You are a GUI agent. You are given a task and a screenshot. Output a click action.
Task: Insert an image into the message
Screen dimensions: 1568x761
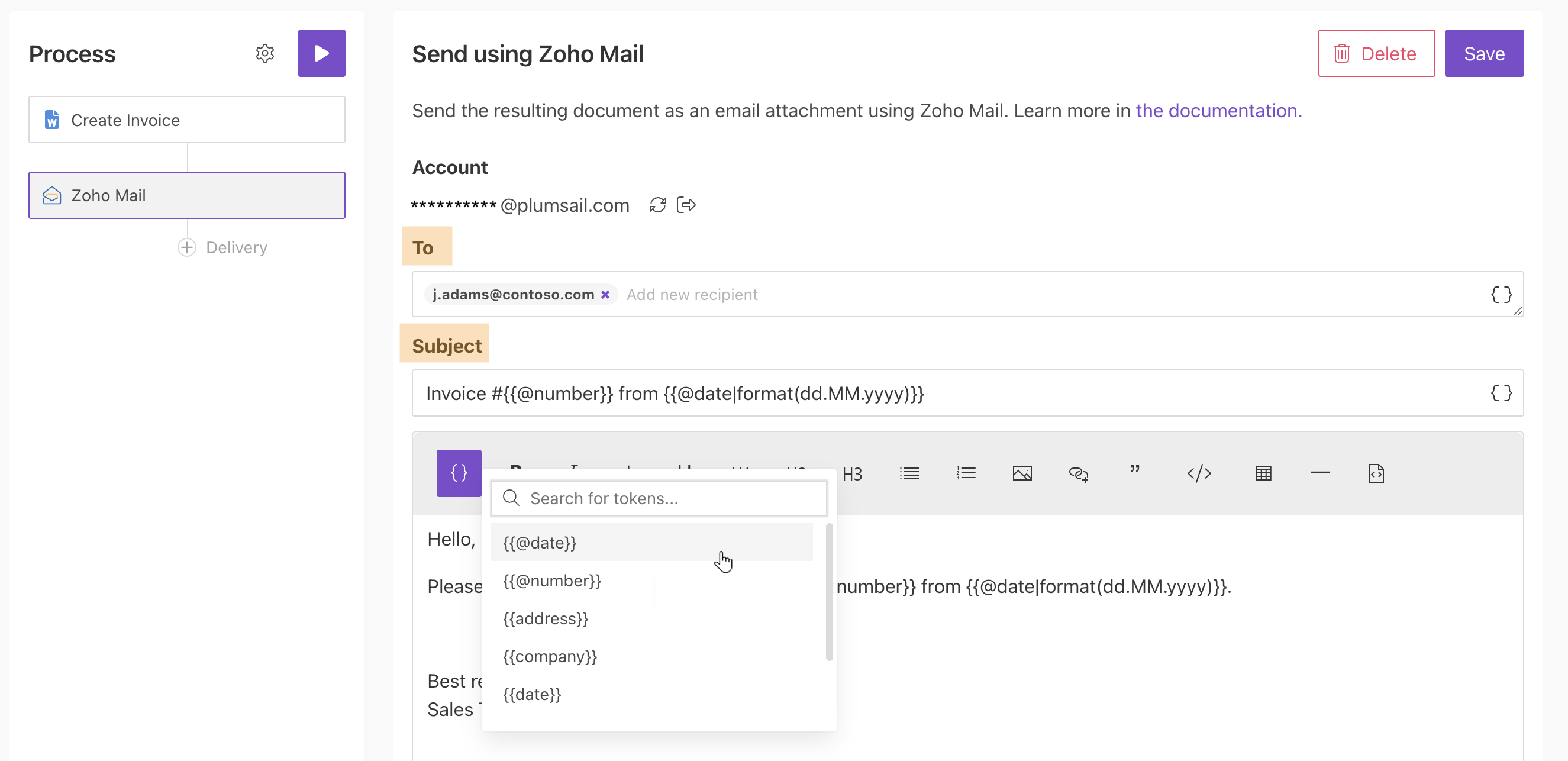(1022, 473)
